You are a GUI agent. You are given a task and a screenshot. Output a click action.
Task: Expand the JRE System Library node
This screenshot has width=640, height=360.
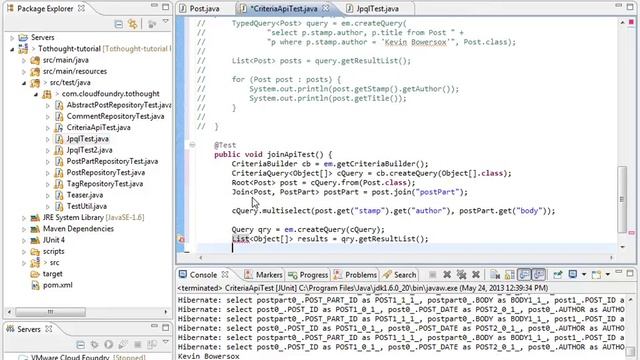pos(23,218)
